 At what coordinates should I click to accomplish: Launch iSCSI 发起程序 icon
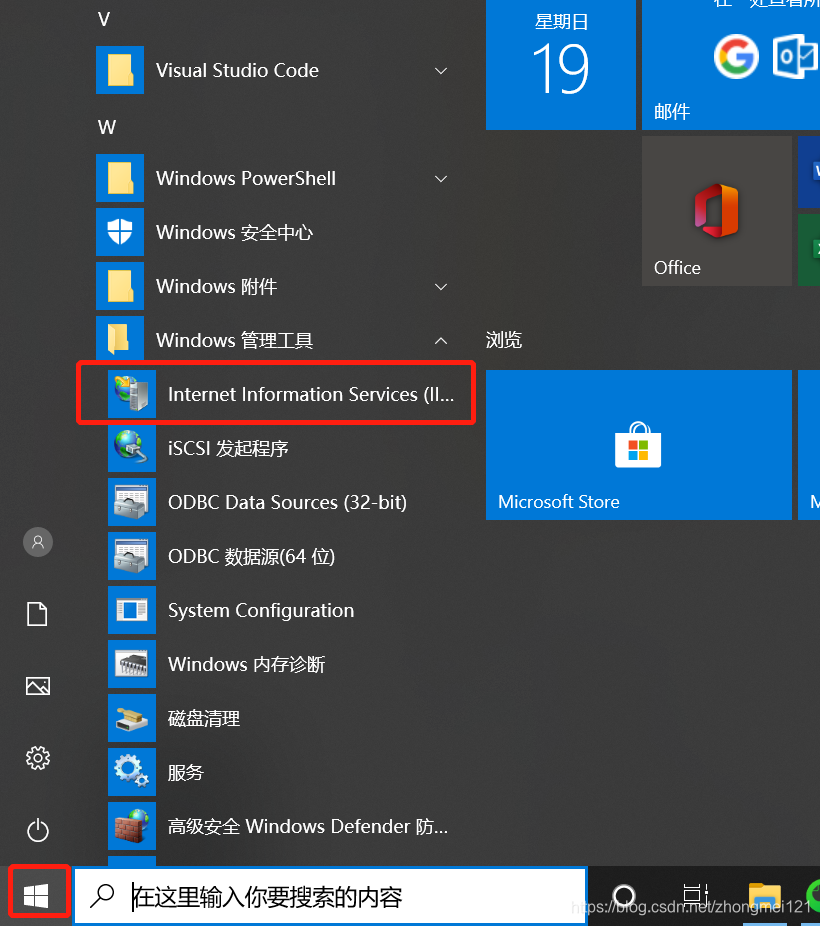[x=132, y=448]
